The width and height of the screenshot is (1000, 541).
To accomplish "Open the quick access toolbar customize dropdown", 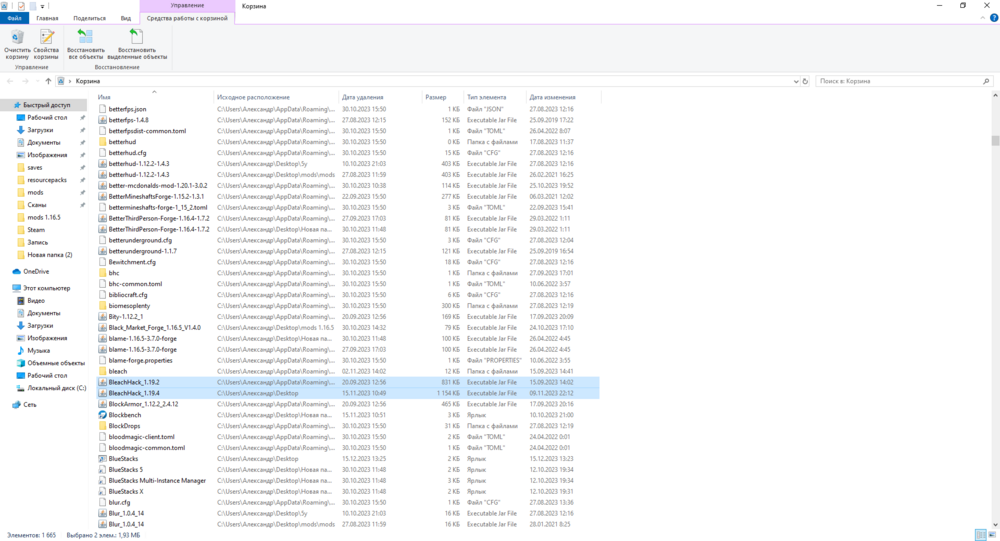I will tap(43, 6).
